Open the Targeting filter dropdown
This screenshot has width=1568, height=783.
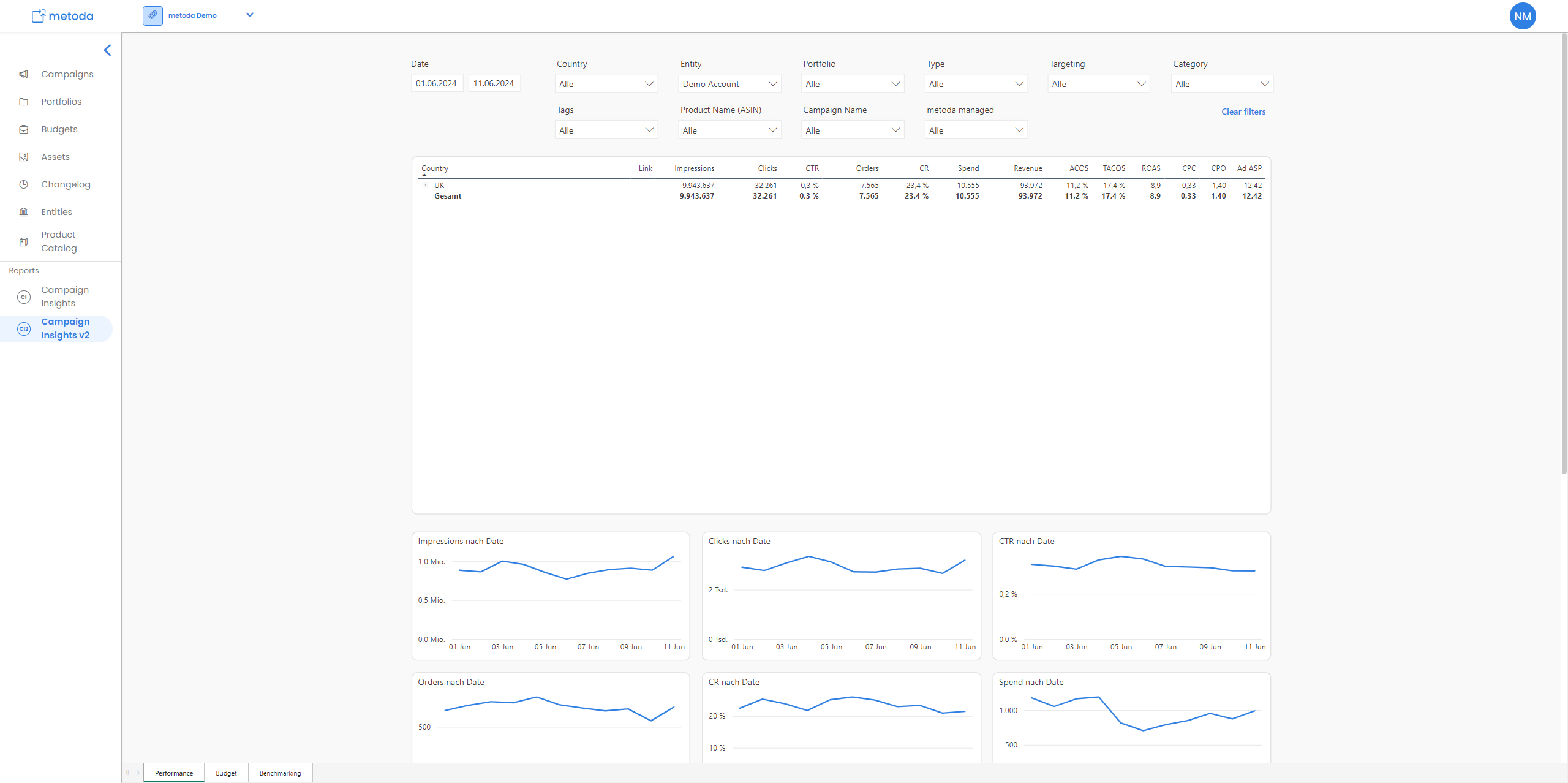1098,84
